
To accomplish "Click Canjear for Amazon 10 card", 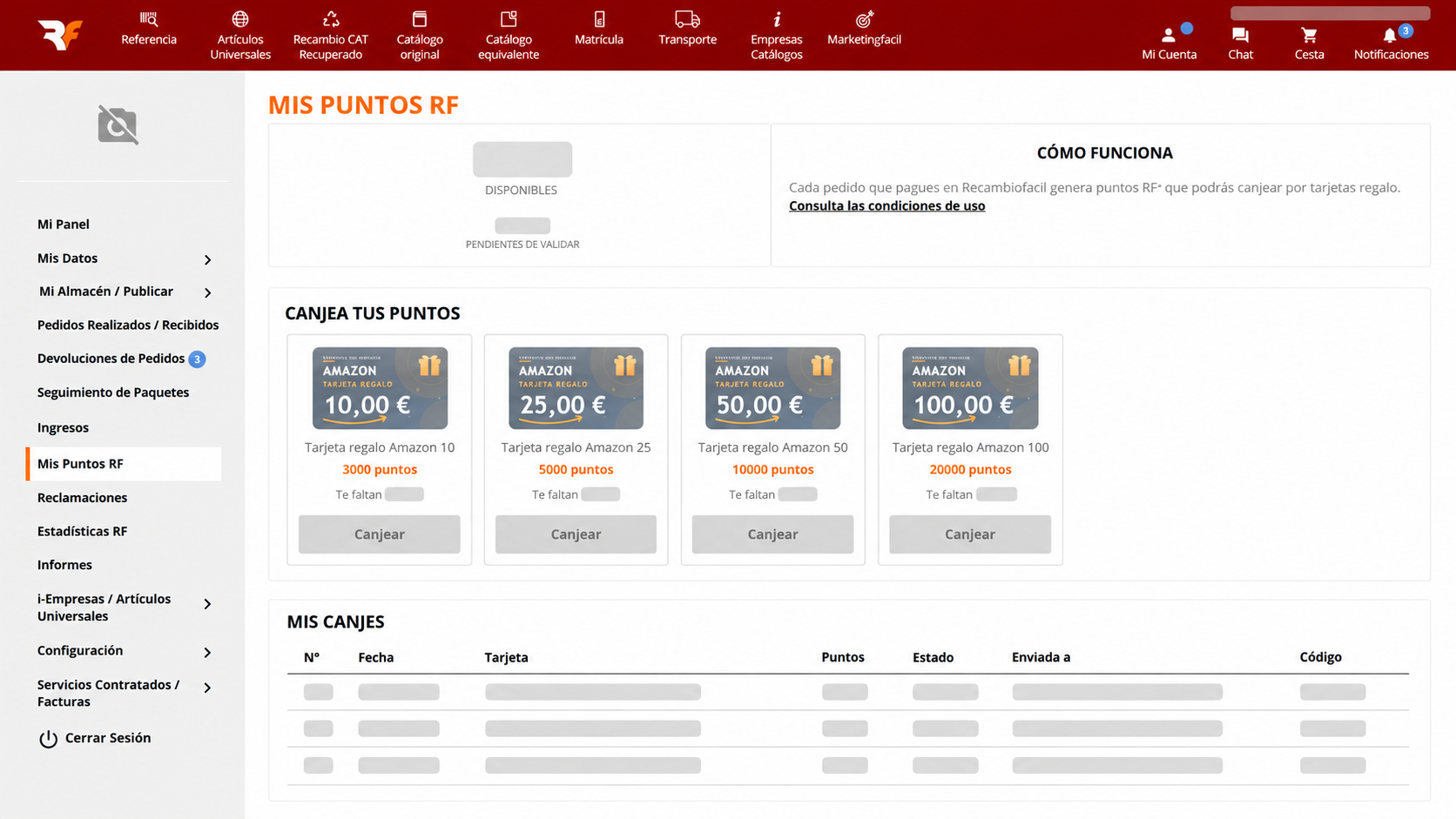I will tap(380, 534).
